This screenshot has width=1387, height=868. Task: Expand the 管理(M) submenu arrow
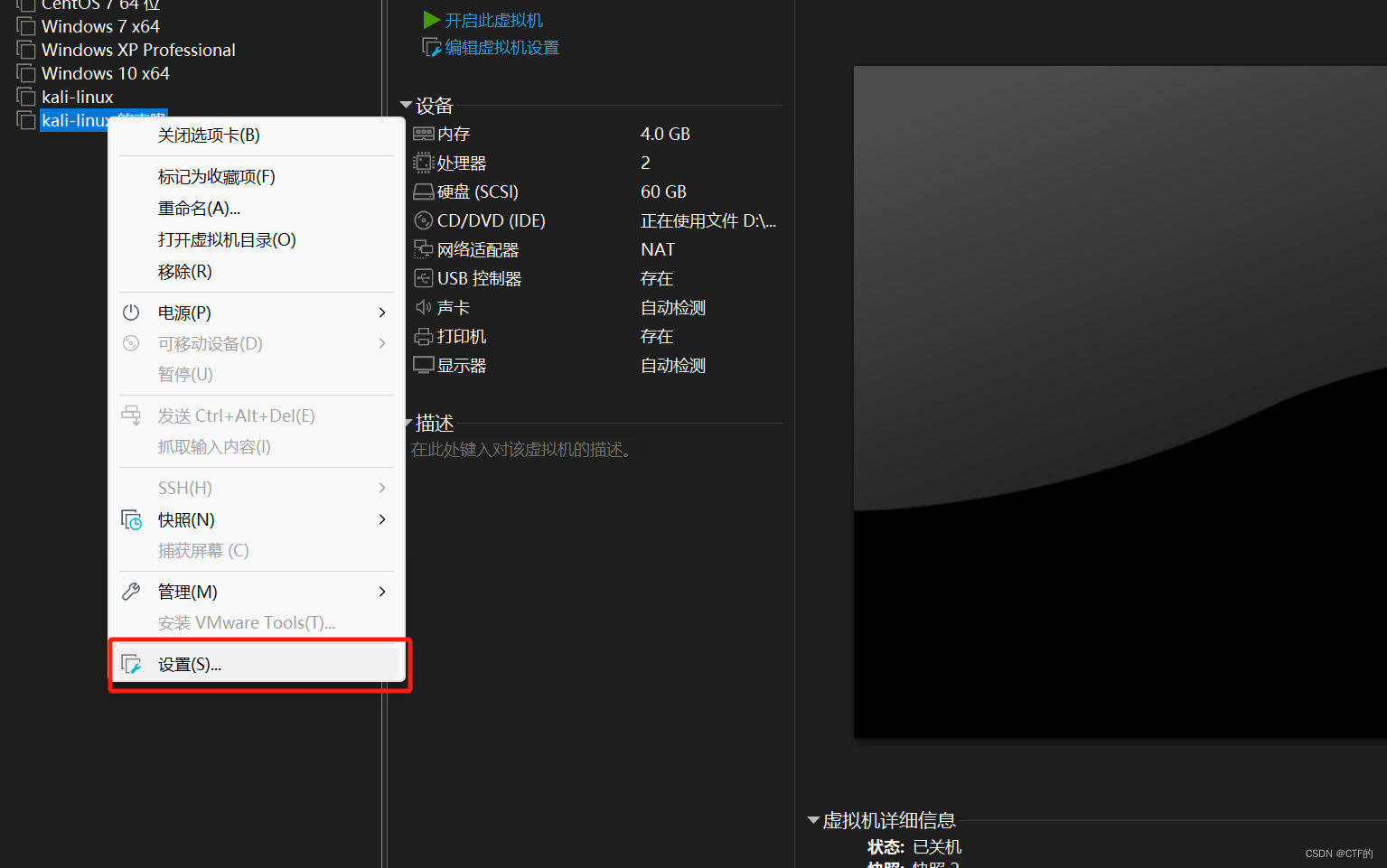(x=382, y=592)
